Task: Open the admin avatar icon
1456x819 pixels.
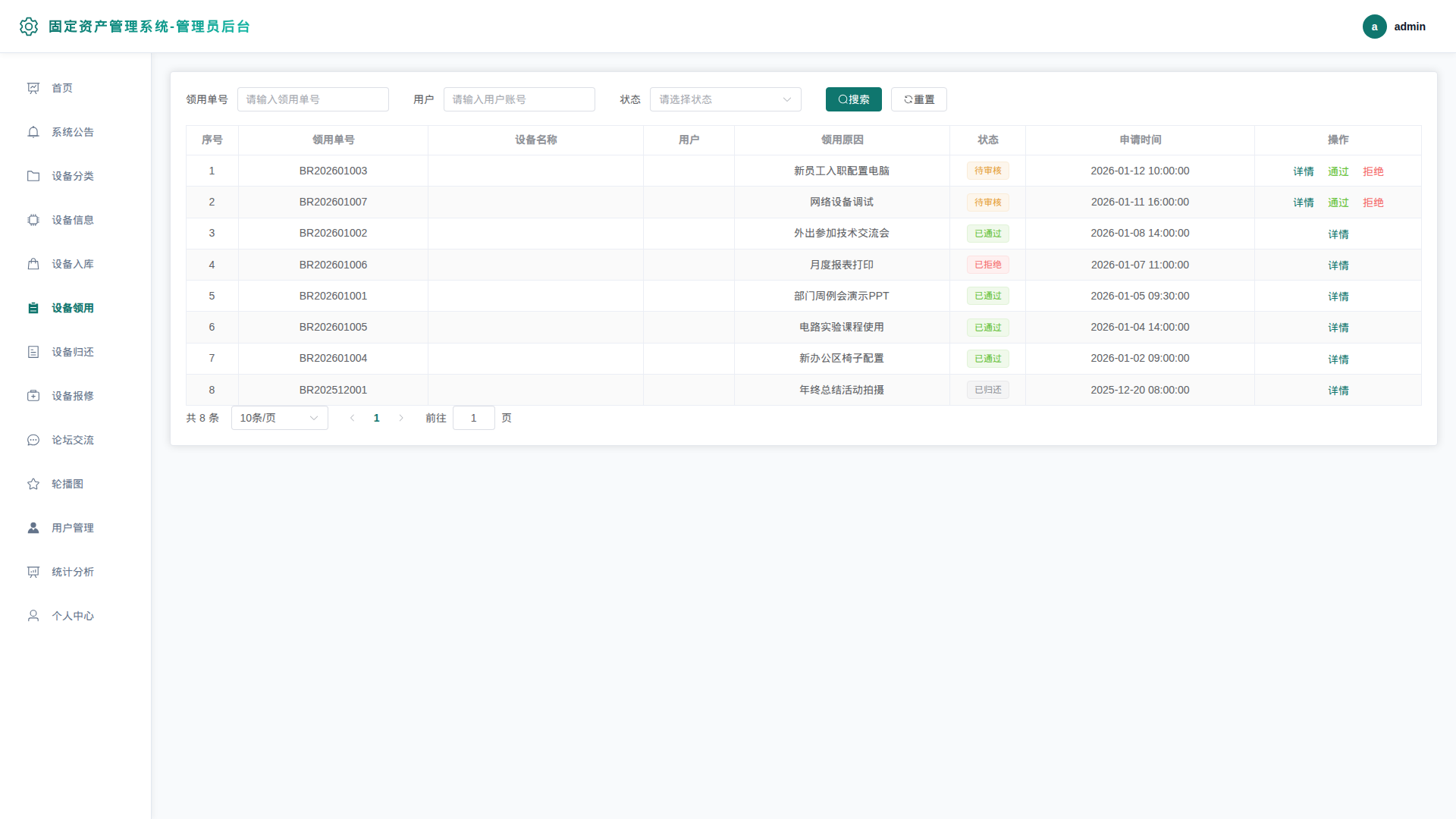Action: coord(1374,27)
